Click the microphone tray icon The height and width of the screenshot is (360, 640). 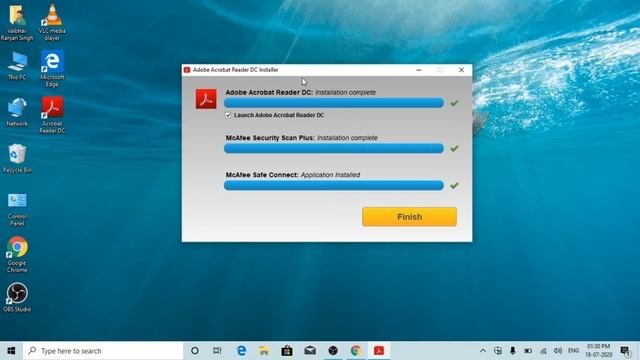pos(513,351)
